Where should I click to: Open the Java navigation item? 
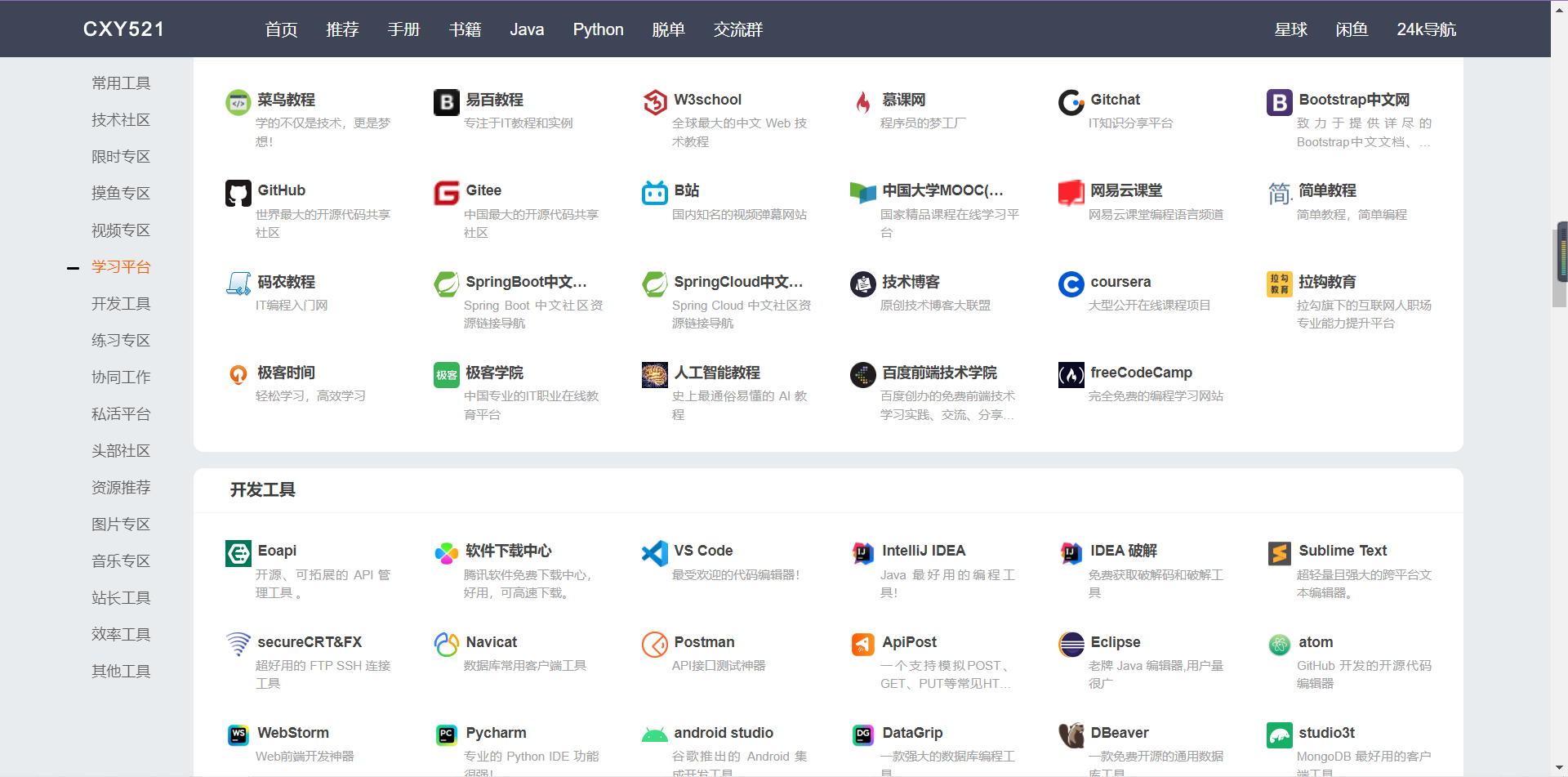527,29
